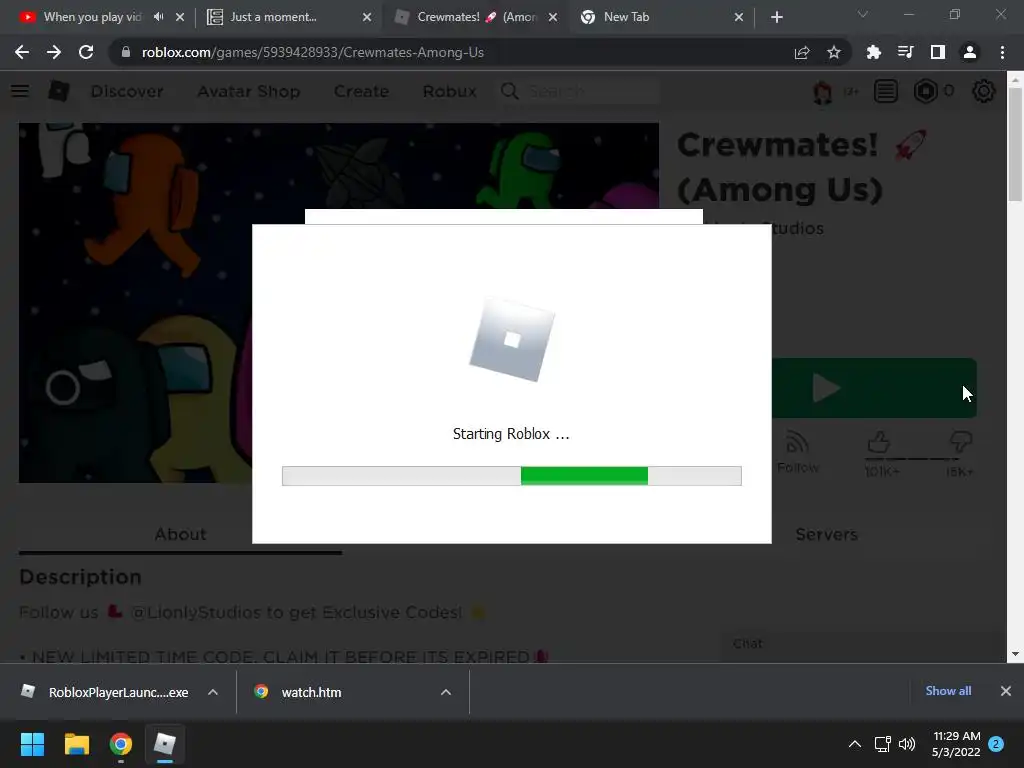The width and height of the screenshot is (1024, 768).
Task: Open the Roblox hamburger navigation menu
Action: [20, 91]
